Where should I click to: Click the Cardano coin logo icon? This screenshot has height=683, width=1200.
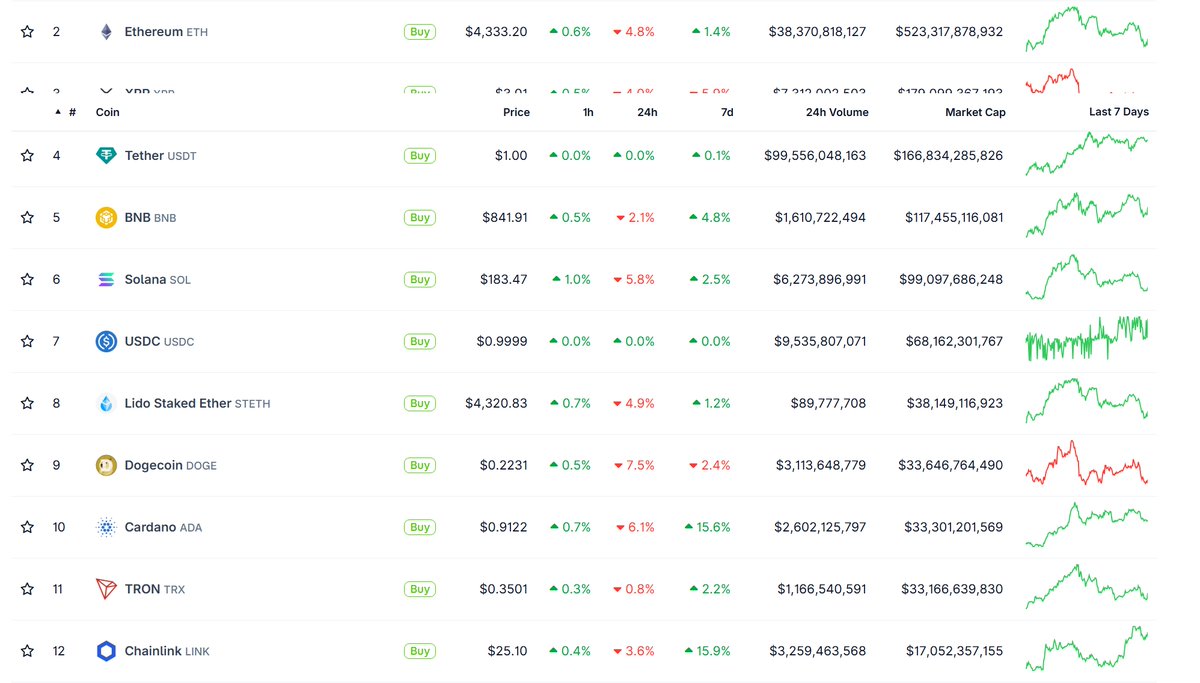106,527
